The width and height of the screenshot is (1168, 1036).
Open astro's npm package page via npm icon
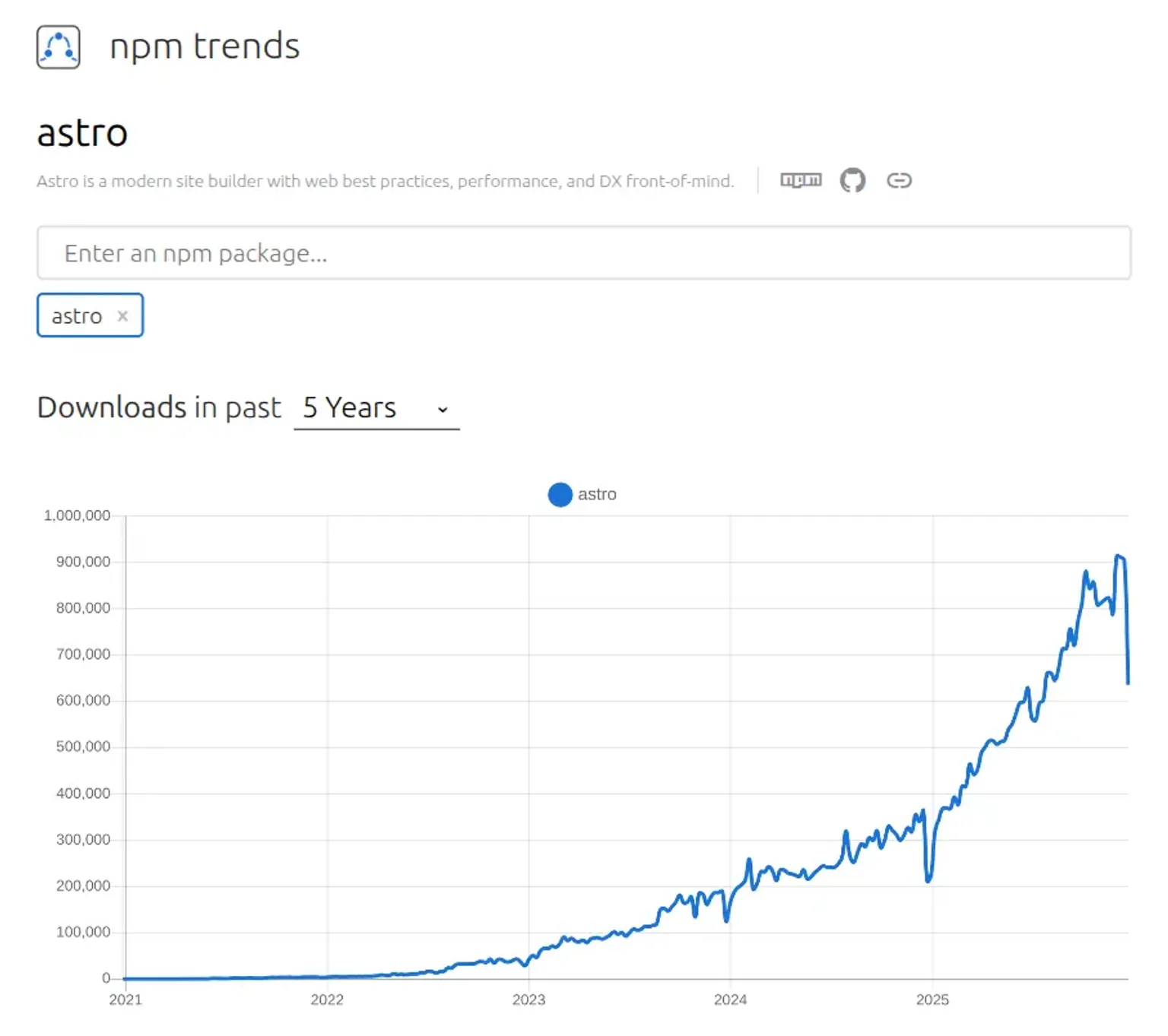[x=800, y=180]
